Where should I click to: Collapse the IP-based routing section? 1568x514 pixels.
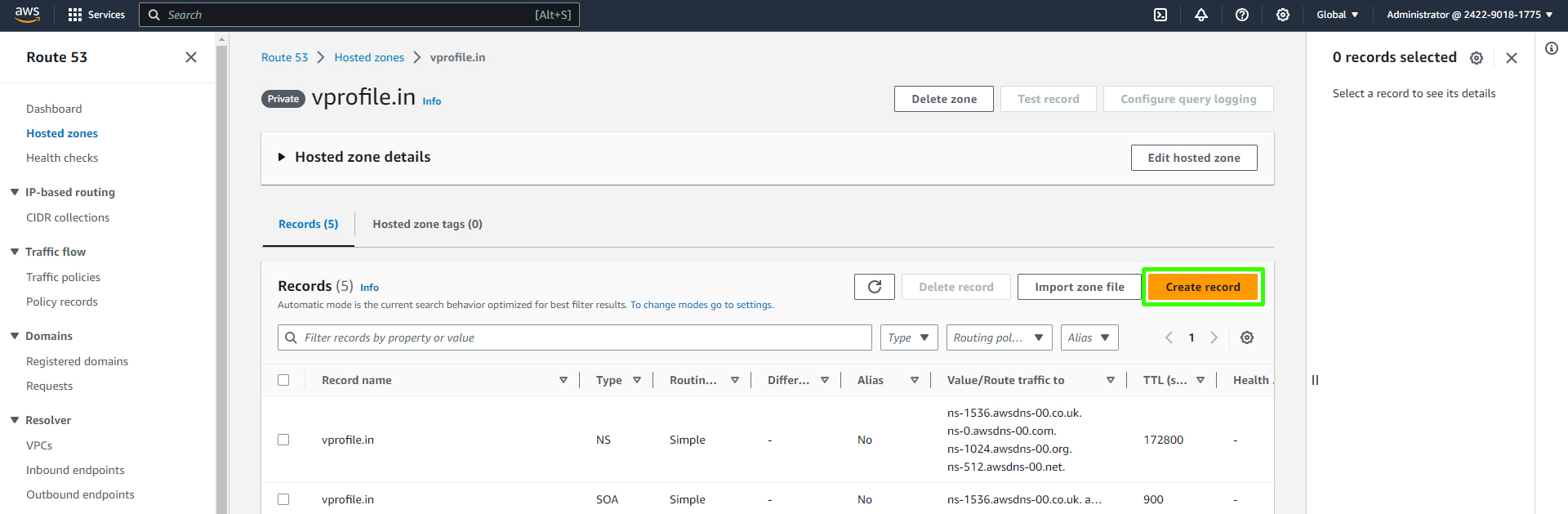pos(15,192)
